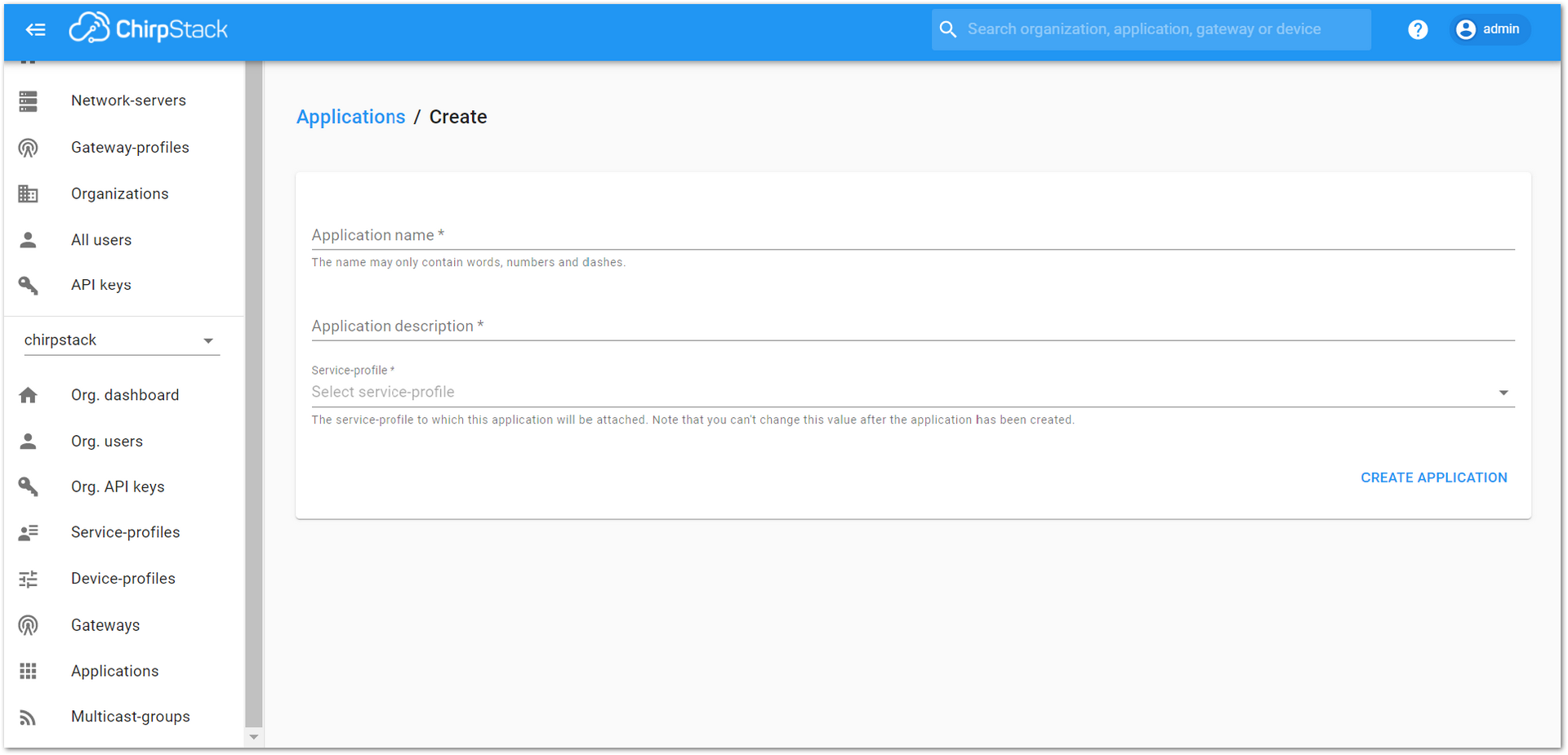Click the Applications grid icon

[x=28, y=671]
